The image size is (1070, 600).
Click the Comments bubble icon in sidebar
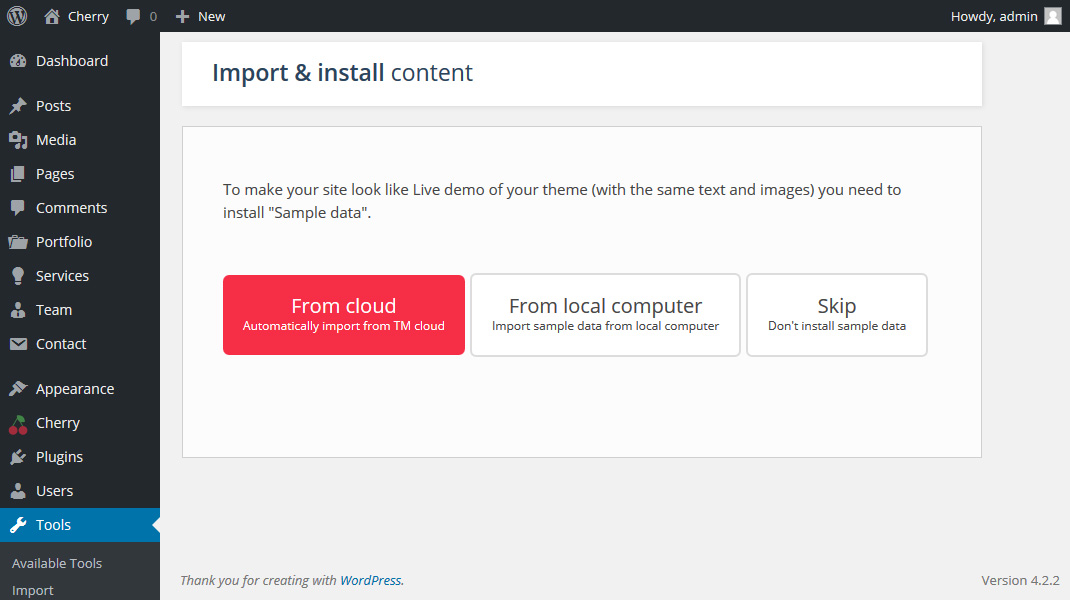18,208
